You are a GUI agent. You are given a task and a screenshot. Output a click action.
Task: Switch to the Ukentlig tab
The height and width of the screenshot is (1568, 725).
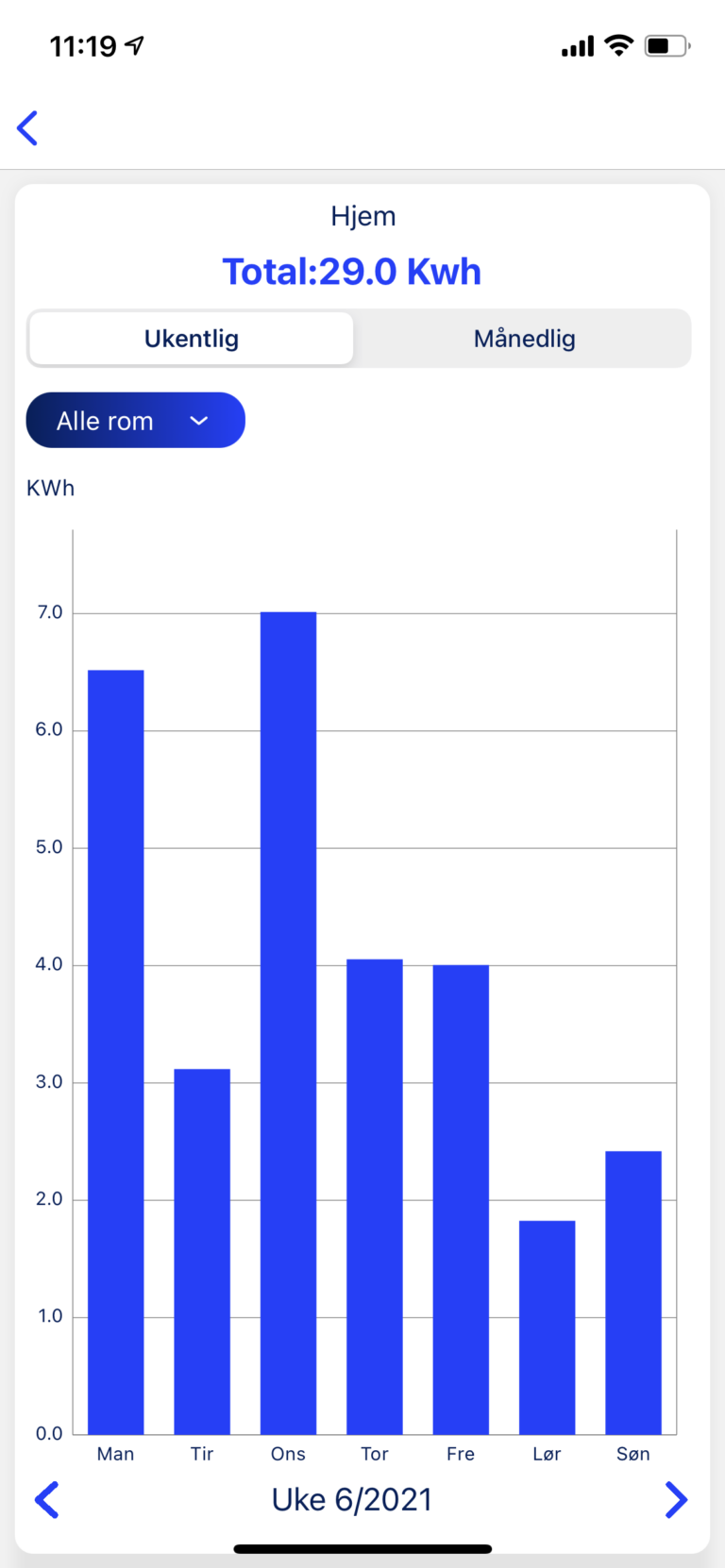pyautogui.click(x=192, y=339)
